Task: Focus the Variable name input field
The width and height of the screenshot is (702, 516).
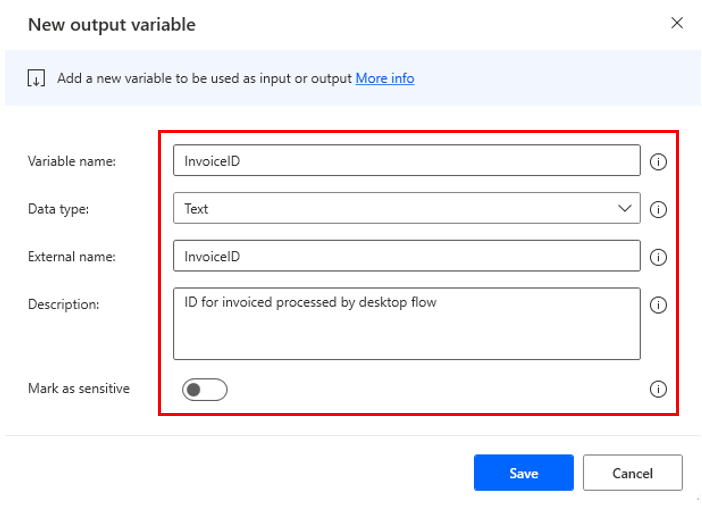Action: pos(405,160)
